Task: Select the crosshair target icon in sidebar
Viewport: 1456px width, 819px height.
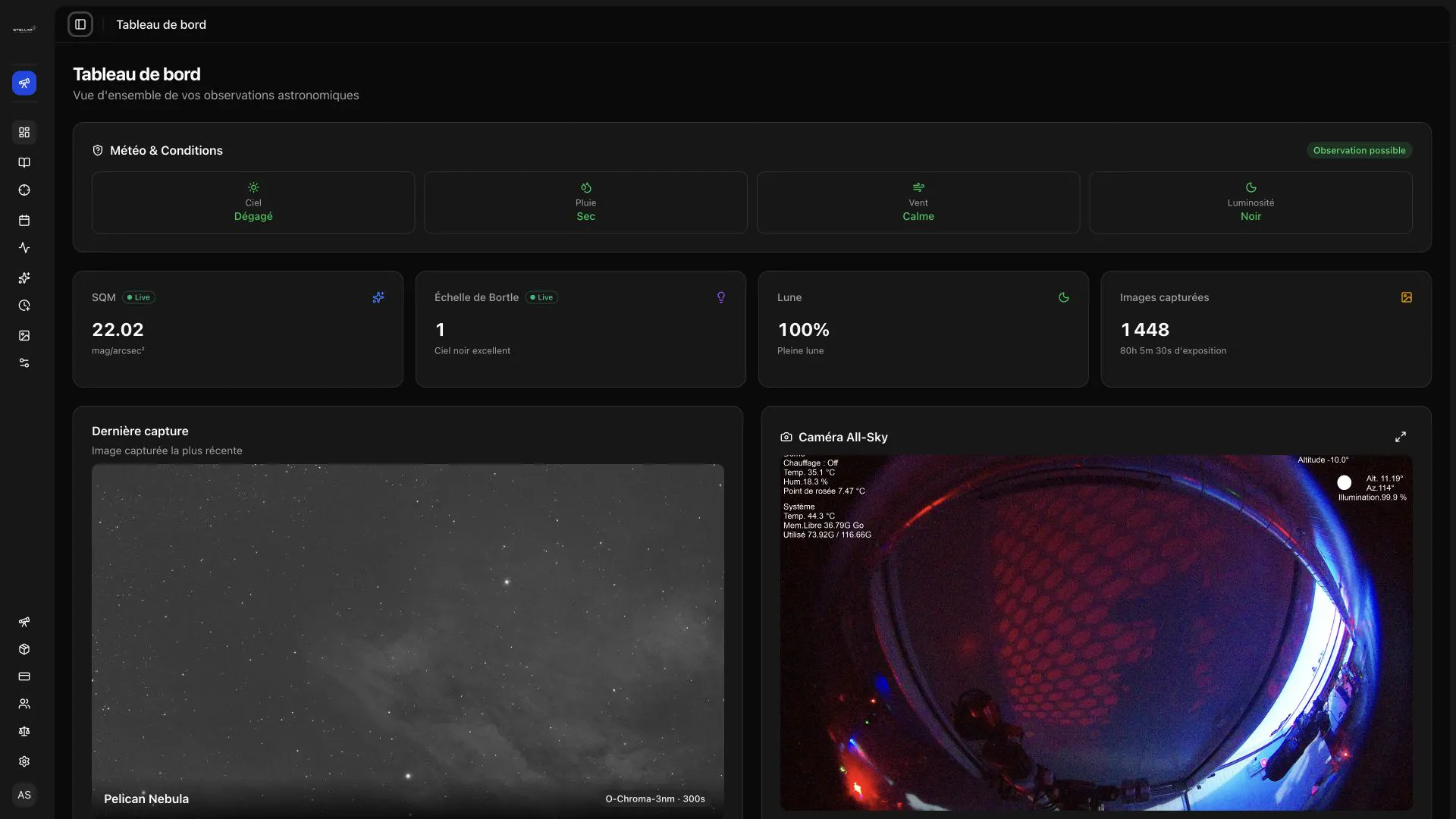Action: (24, 190)
